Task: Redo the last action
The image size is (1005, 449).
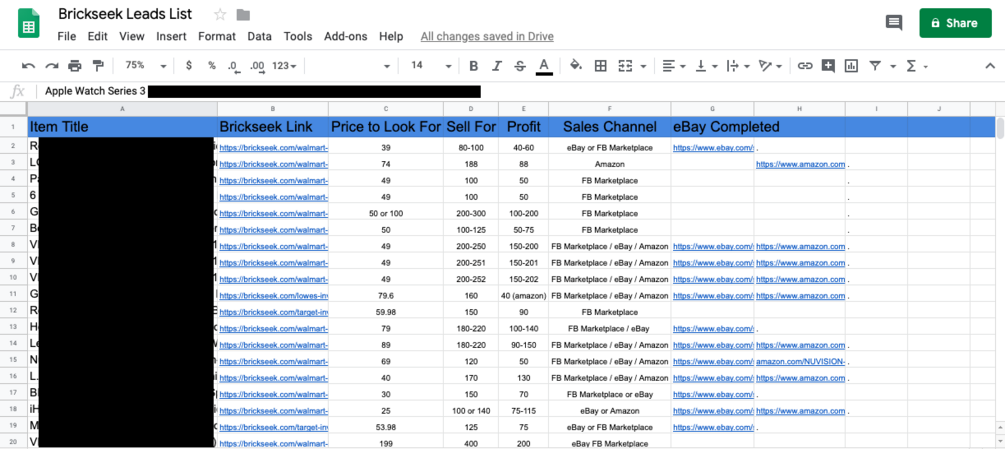Action: [52, 65]
